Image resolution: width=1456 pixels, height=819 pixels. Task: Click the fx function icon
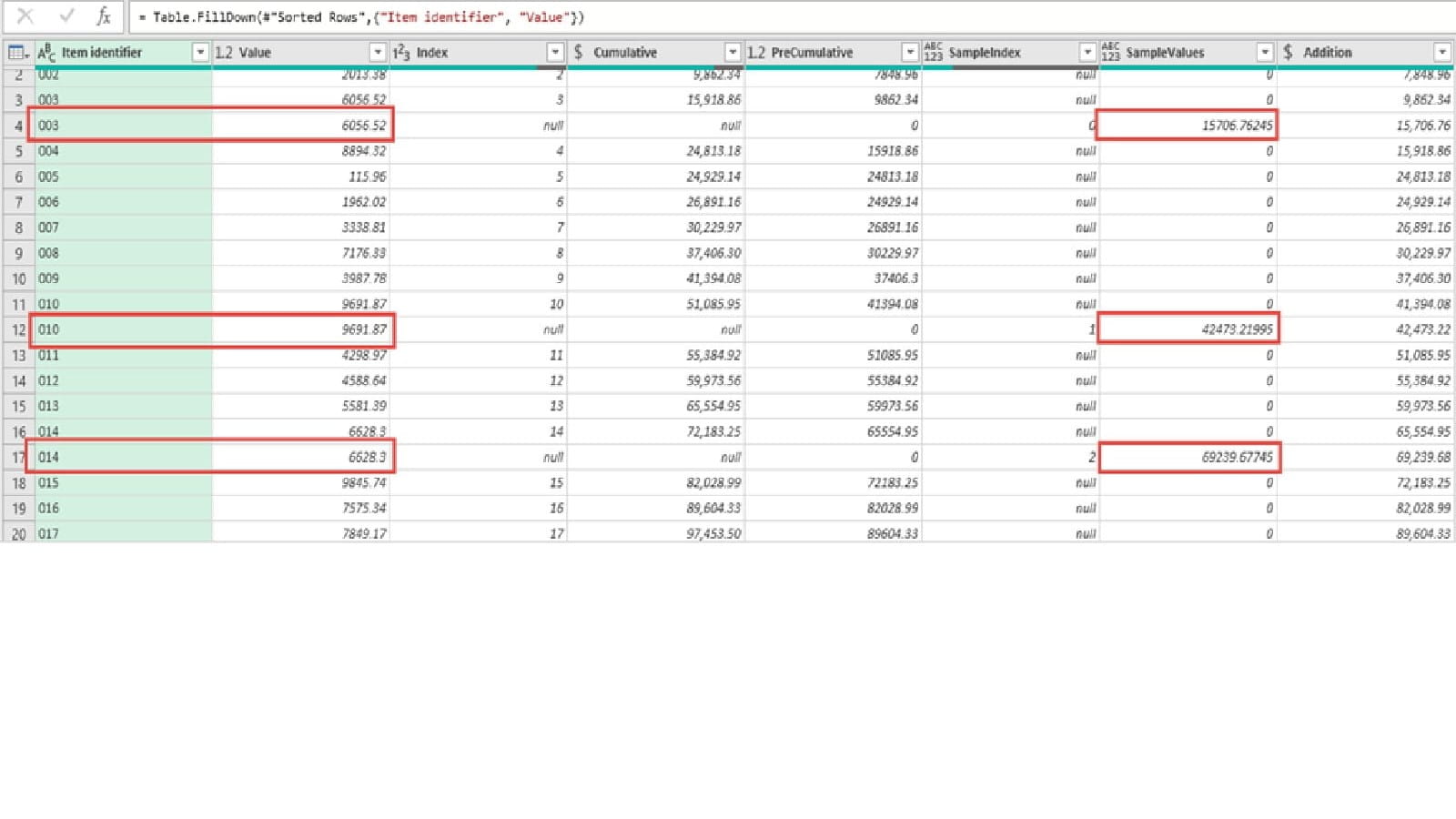click(x=104, y=16)
